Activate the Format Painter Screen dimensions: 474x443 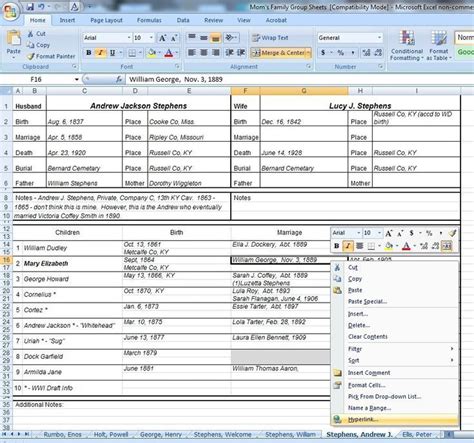pos(51,56)
